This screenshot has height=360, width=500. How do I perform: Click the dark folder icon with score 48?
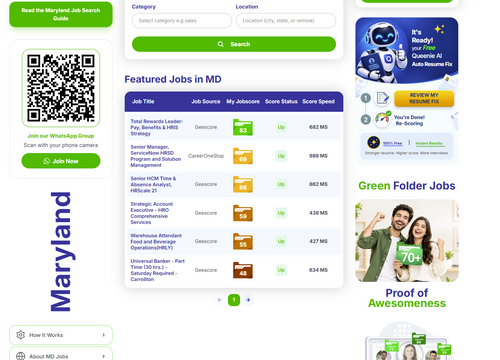243,270
